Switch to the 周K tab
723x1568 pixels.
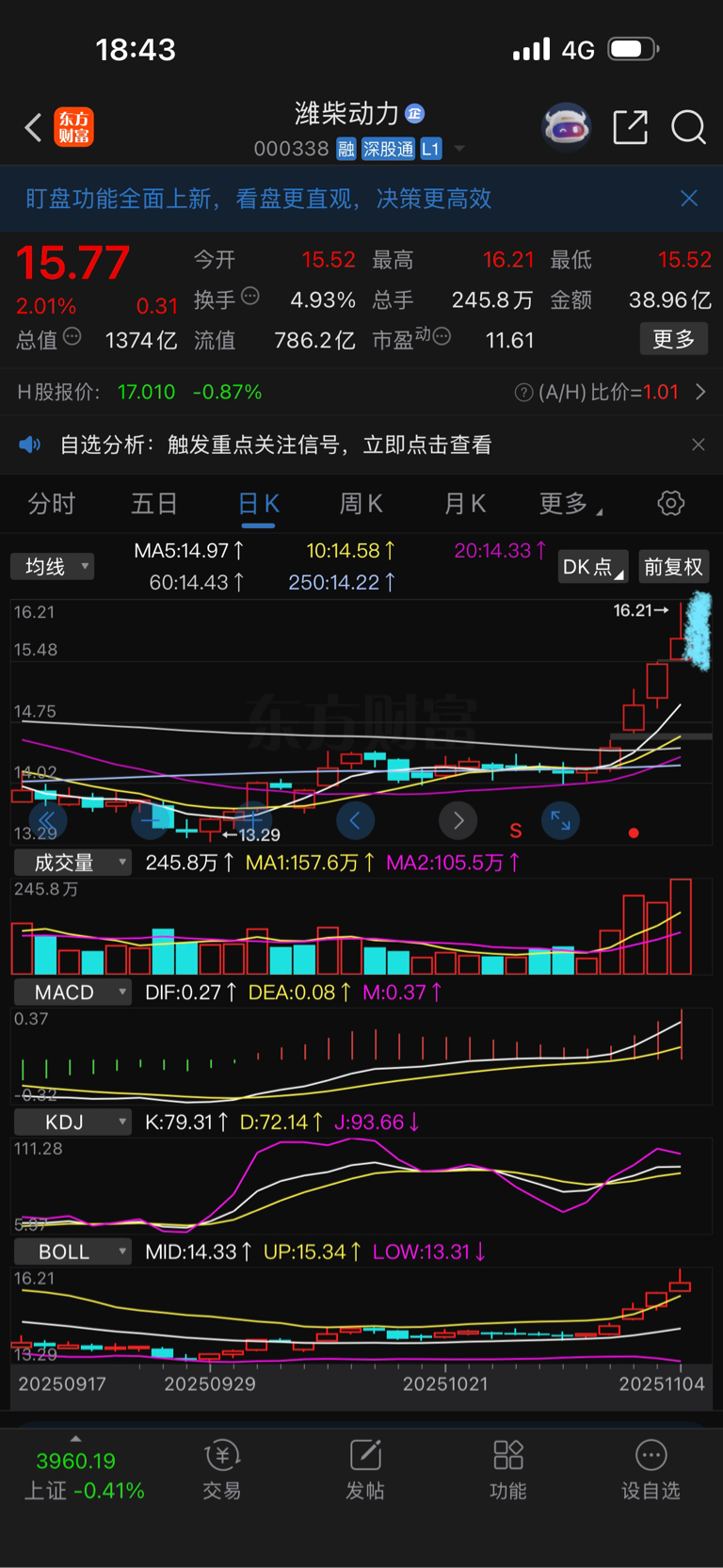[361, 504]
